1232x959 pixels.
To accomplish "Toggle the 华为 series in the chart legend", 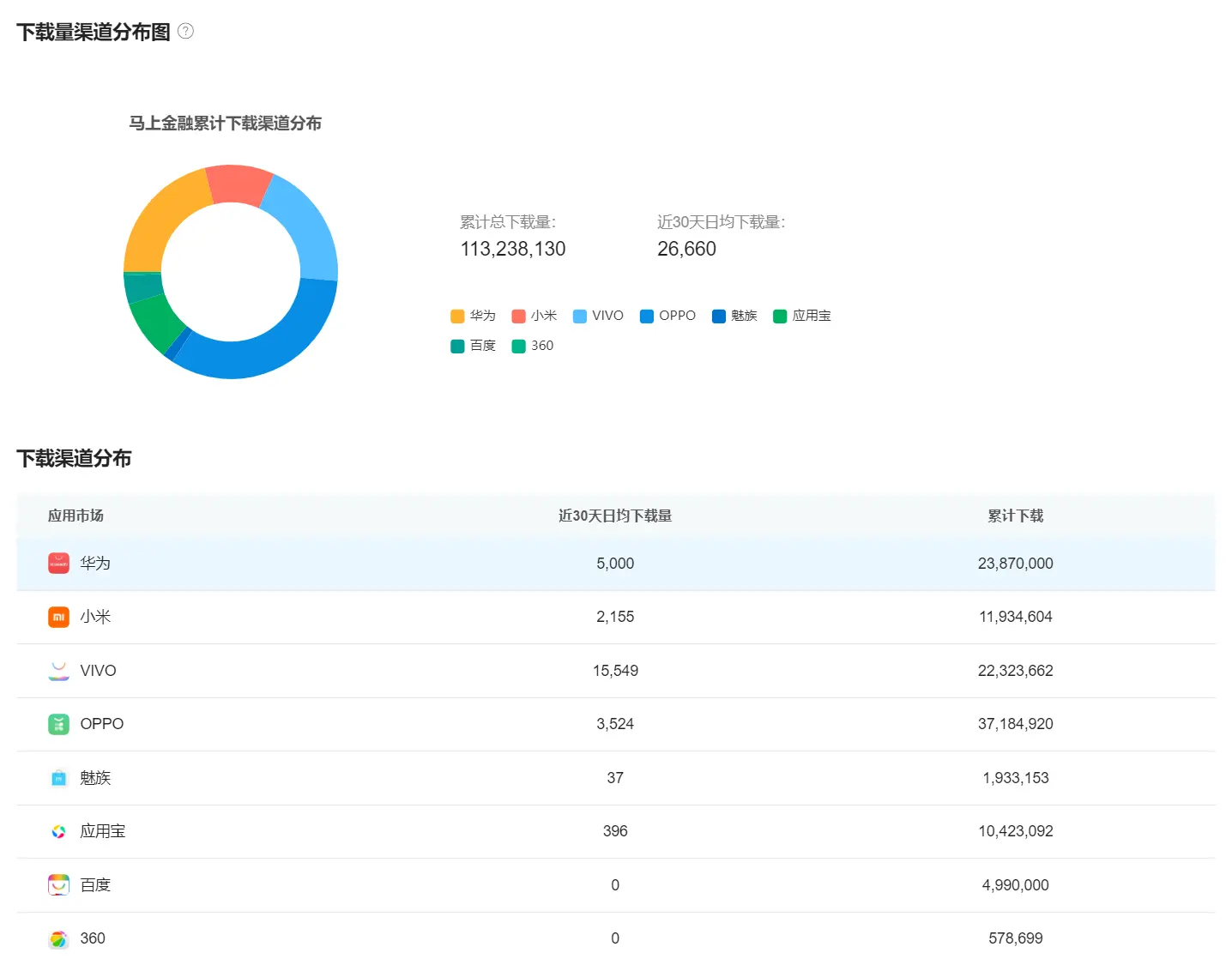I will tap(472, 316).
